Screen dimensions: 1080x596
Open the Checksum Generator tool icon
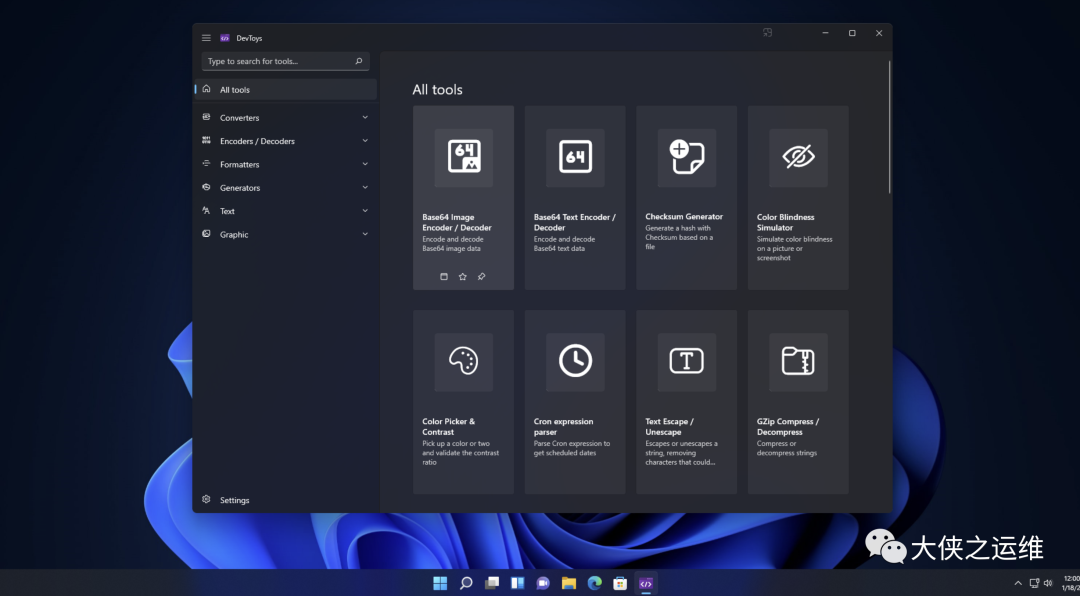pos(686,158)
